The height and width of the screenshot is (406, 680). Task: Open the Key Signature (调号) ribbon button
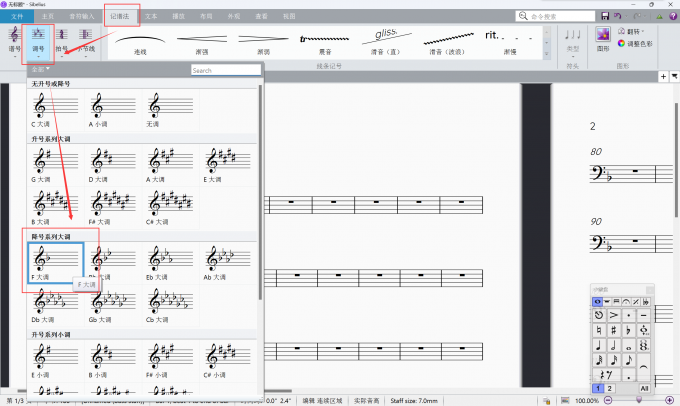coord(38,42)
